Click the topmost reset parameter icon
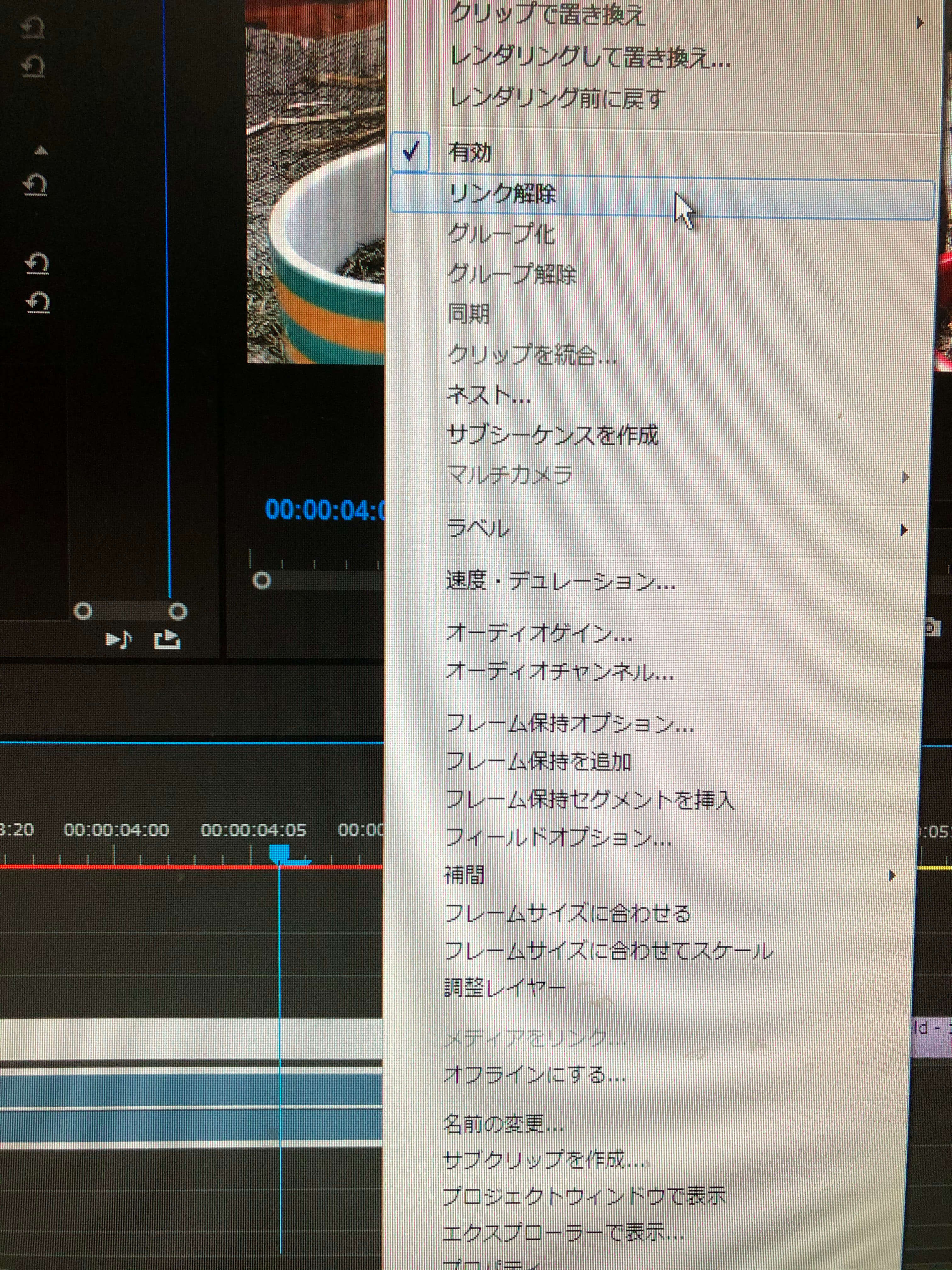Viewport: 952px width, 1270px height. click(33, 27)
